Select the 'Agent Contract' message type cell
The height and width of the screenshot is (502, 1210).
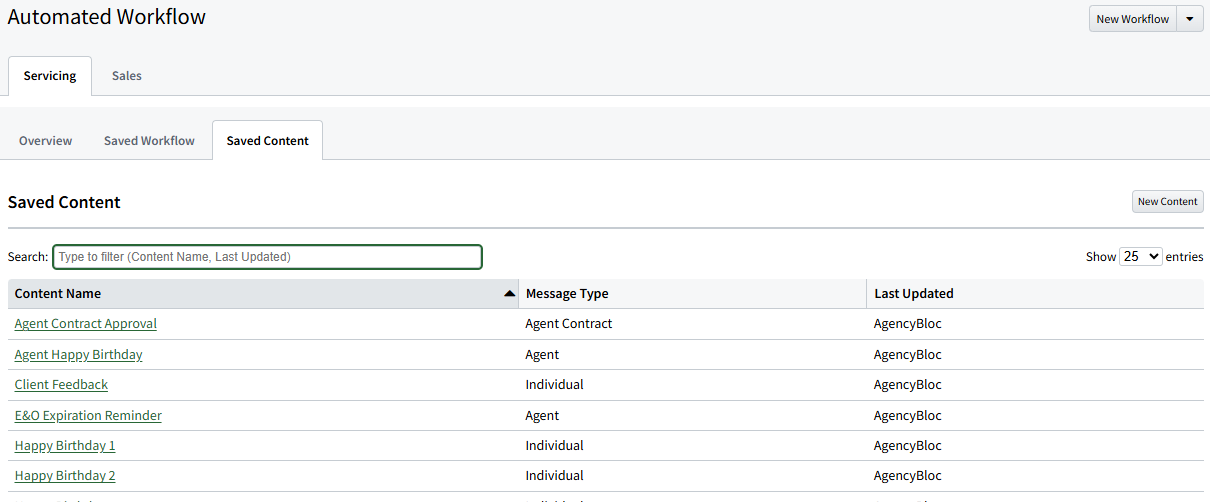point(568,324)
